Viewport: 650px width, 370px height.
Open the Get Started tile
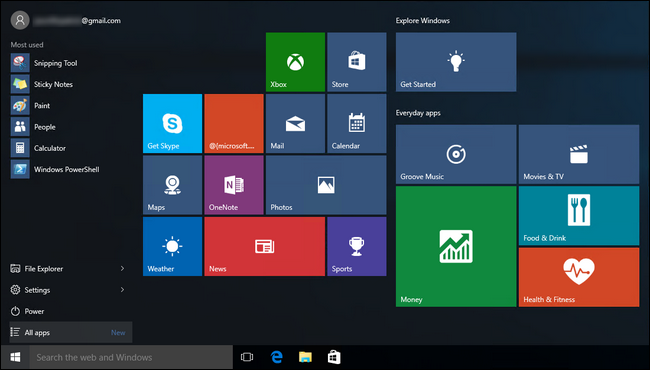point(456,62)
